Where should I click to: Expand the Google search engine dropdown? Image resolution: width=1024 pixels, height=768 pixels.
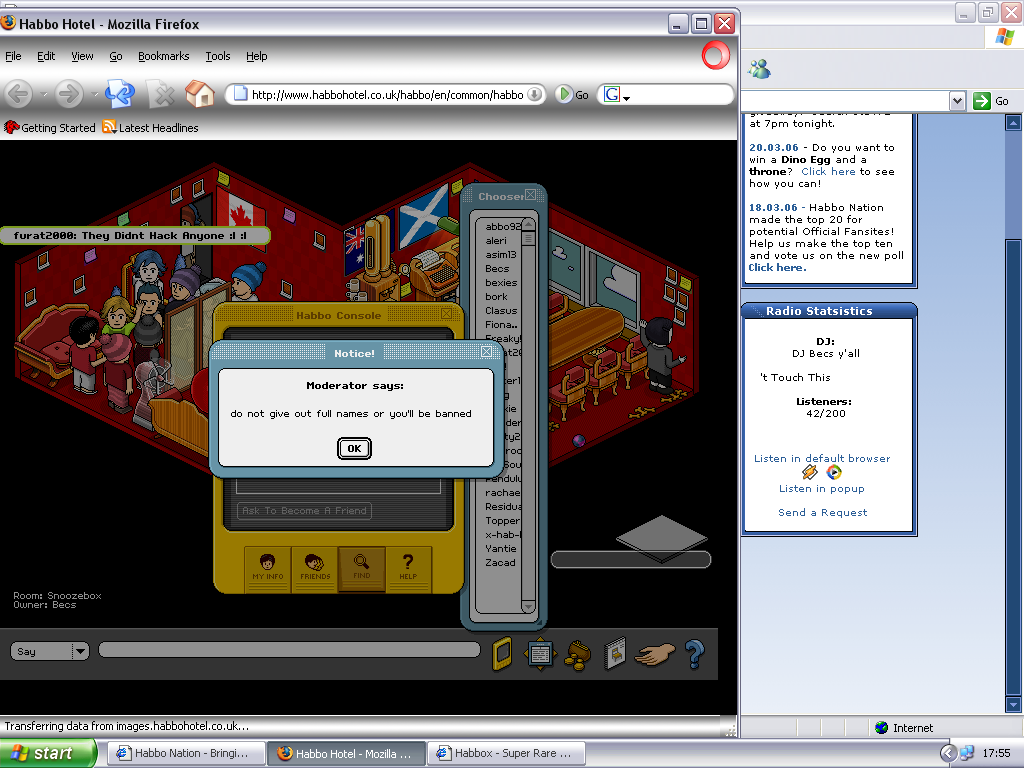click(x=626, y=96)
